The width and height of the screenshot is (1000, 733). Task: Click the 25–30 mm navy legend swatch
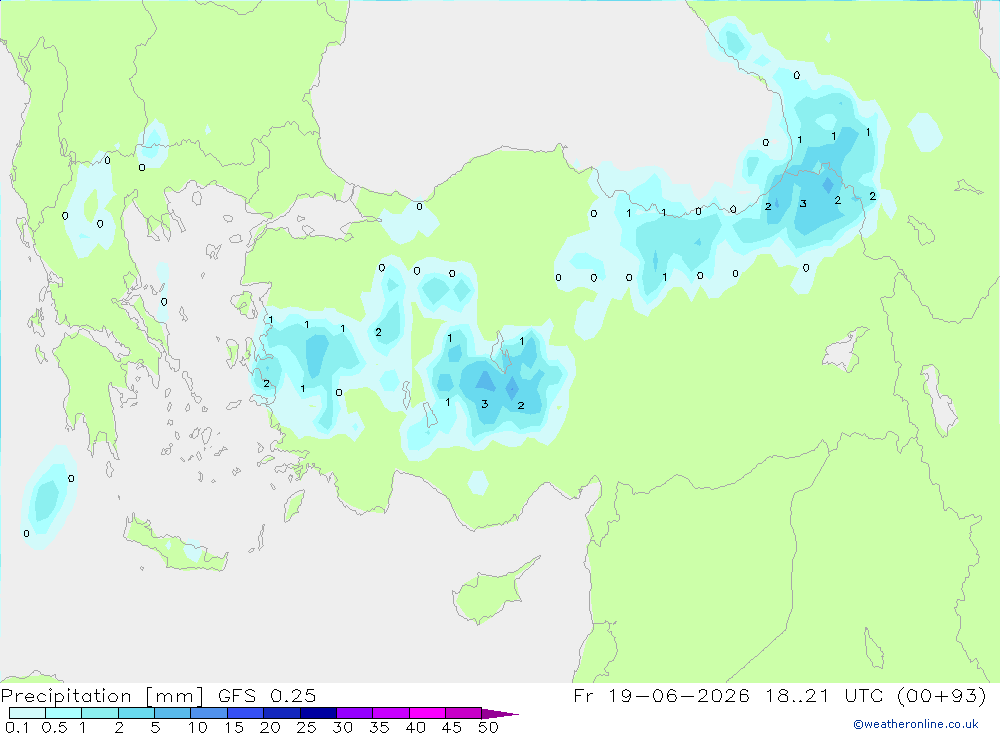point(318,713)
